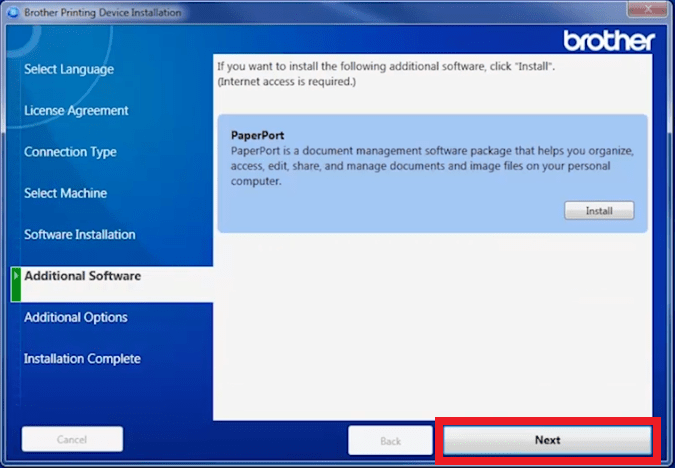Screen dimensions: 675x468
Task: Click 'If you want to install' instruction text
Action: (x=386, y=66)
